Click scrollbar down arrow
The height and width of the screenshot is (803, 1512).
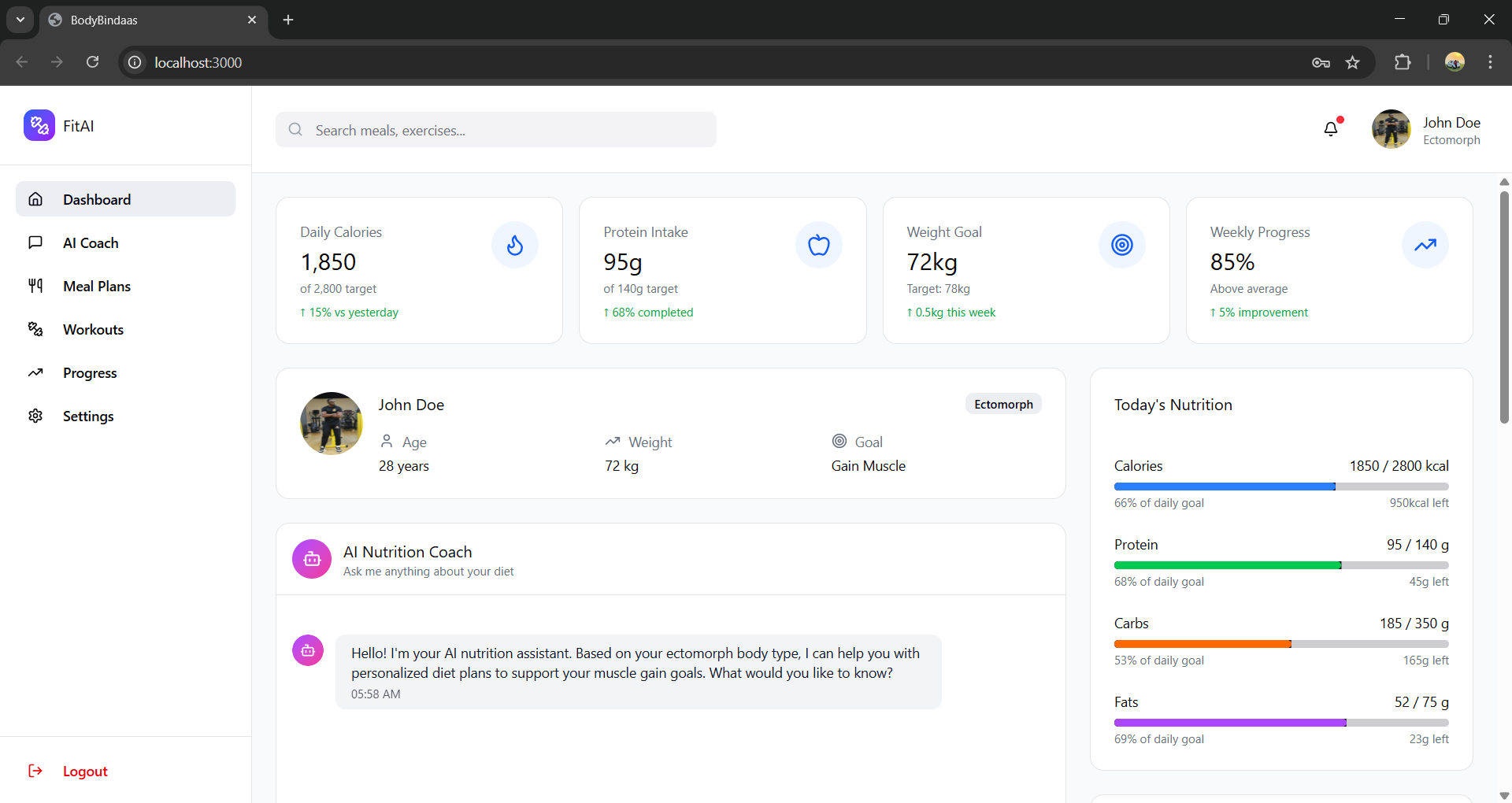click(x=1504, y=795)
